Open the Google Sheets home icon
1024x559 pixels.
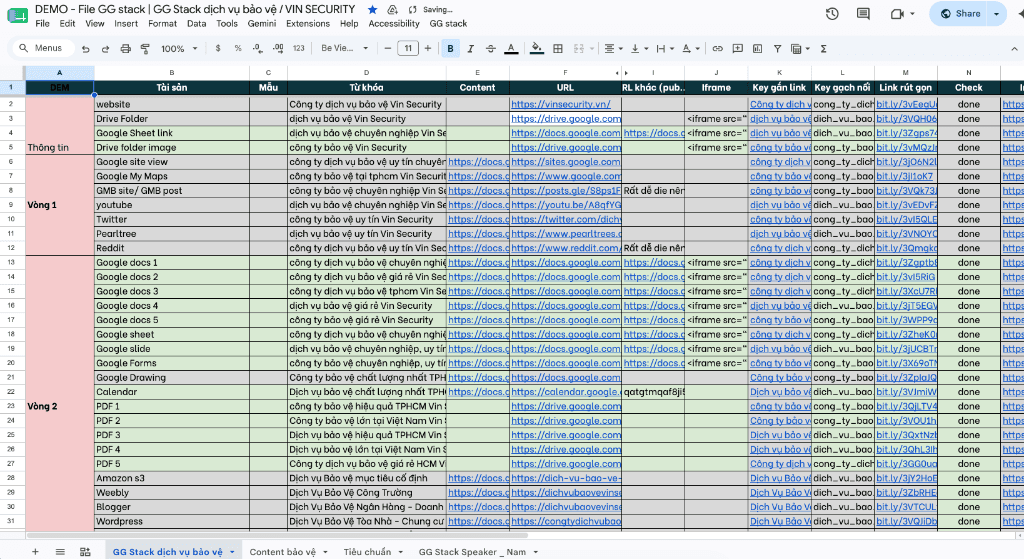[17, 14]
